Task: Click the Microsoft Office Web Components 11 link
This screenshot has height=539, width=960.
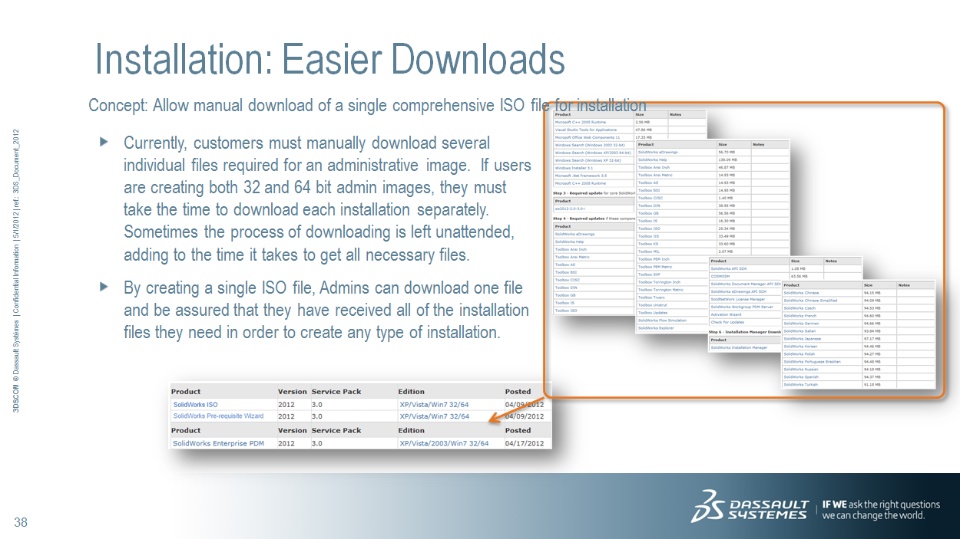Action: tap(587, 137)
